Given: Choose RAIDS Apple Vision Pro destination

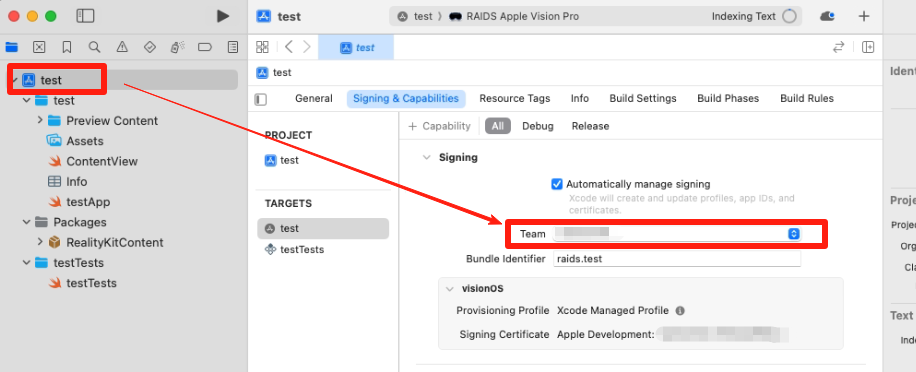Looking at the screenshot, I should (514, 16).
